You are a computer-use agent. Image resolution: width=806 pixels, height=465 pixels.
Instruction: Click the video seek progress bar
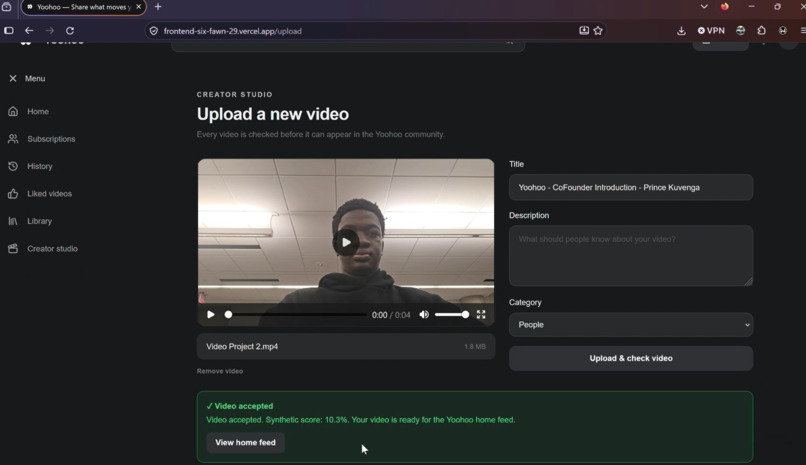(x=297, y=314)
